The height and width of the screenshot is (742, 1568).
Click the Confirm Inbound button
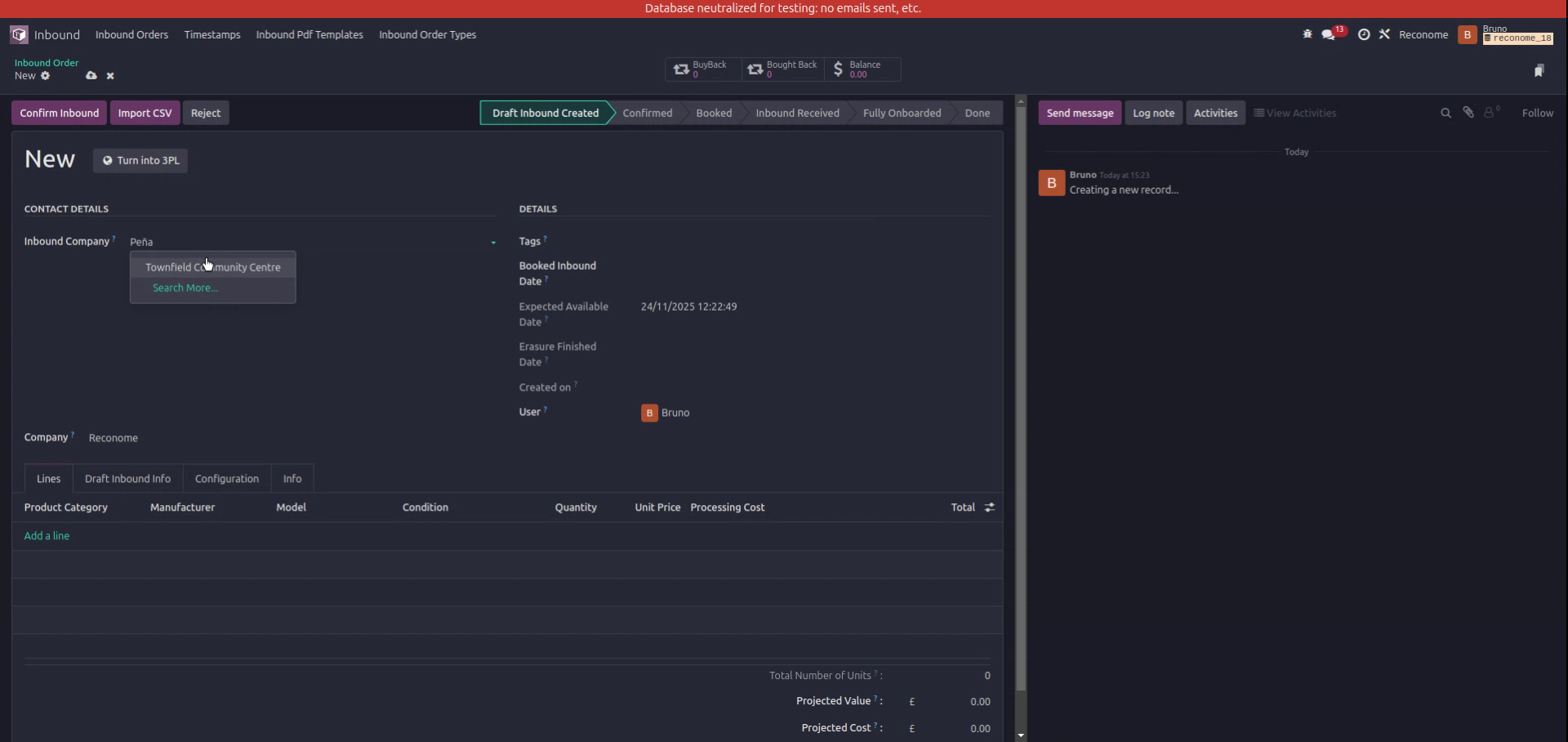pyautogui.click(x=58, y=112)
